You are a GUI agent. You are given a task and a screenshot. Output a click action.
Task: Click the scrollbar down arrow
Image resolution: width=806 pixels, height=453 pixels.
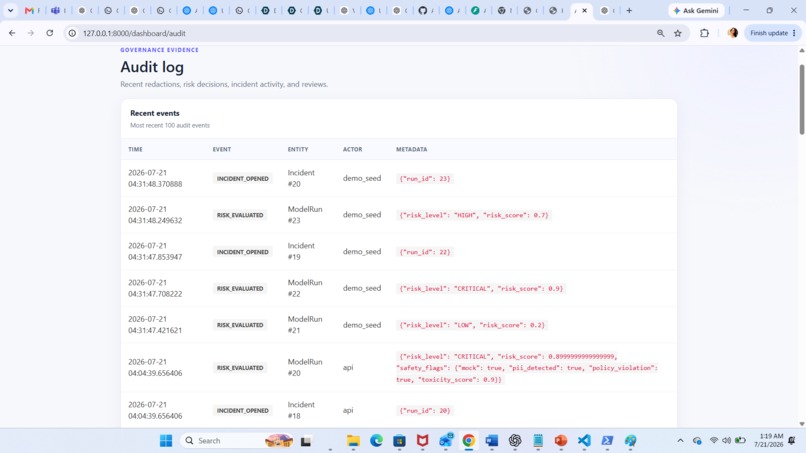pyautogui.click(x=801, y=424)
